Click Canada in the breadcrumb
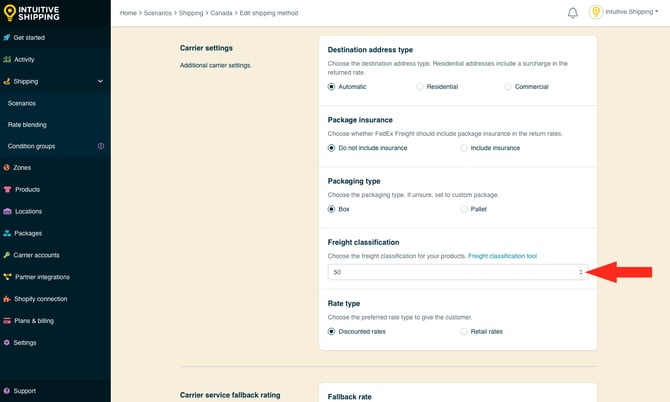 [x=221, y=13]
